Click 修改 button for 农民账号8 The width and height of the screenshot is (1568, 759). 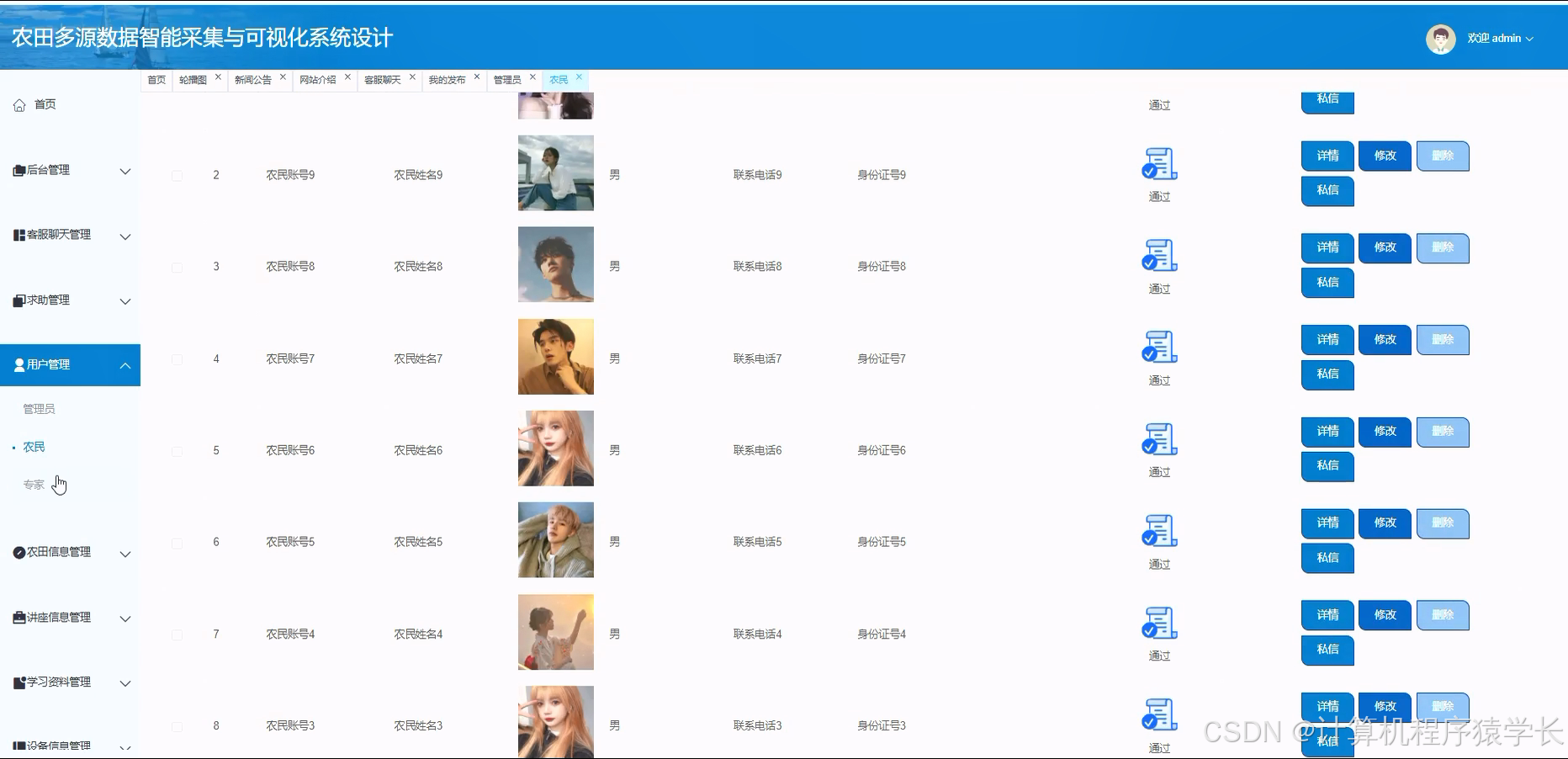pyautogui.click(x=1385, y=247)
